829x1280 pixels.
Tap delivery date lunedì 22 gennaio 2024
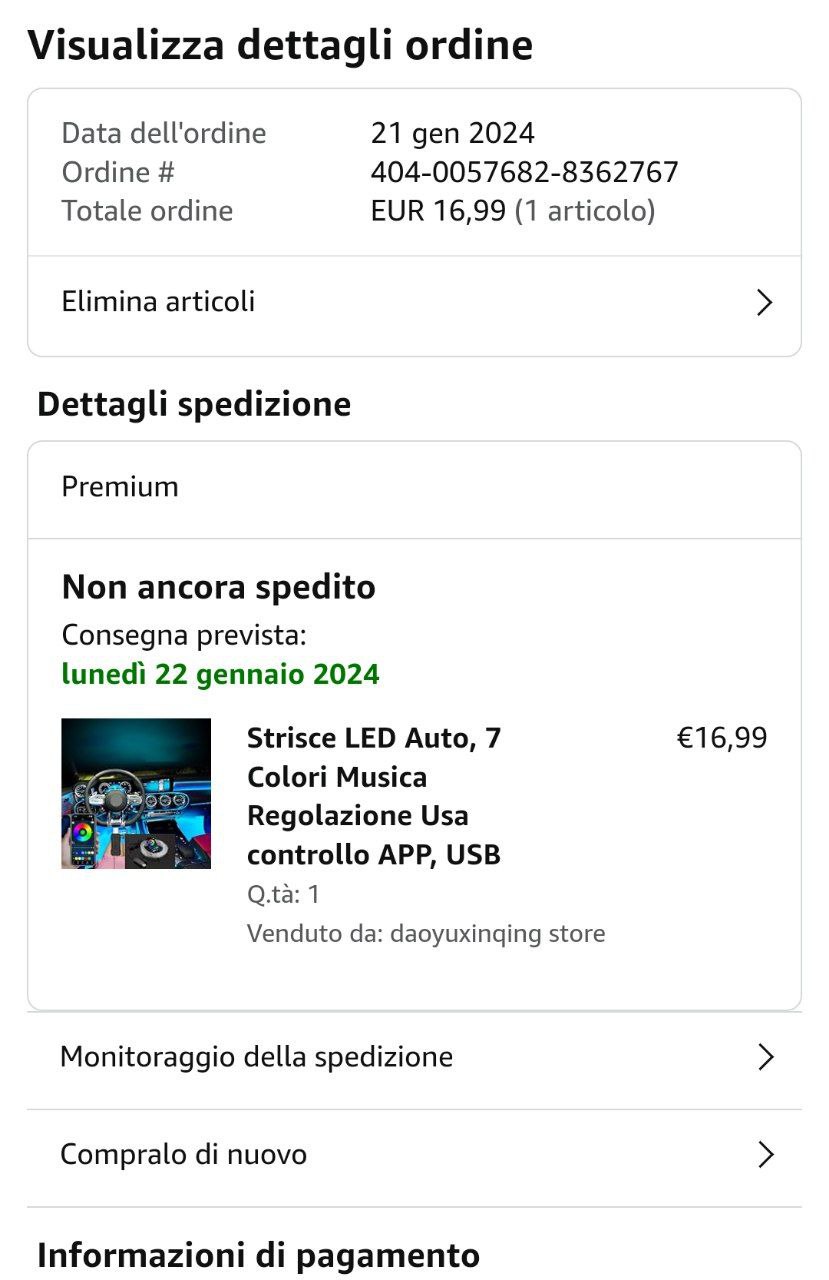pos(220,674)
